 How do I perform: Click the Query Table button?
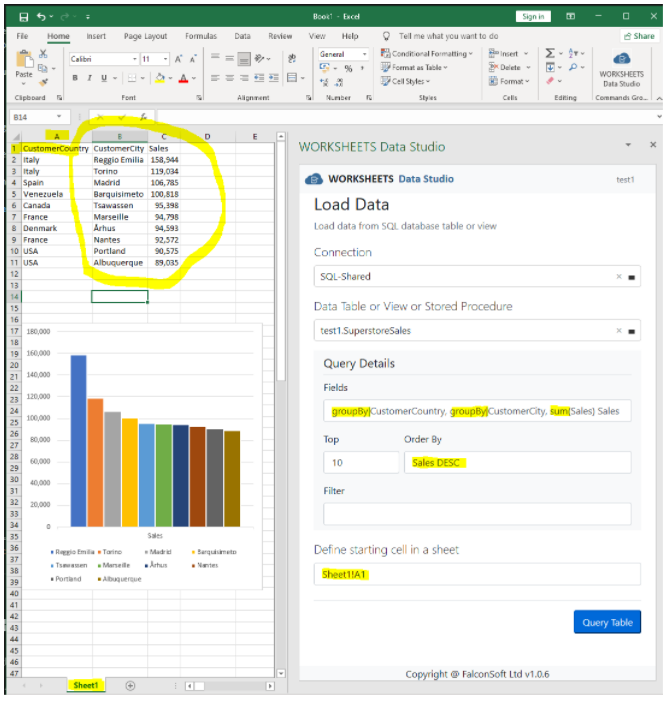[607, 622]
